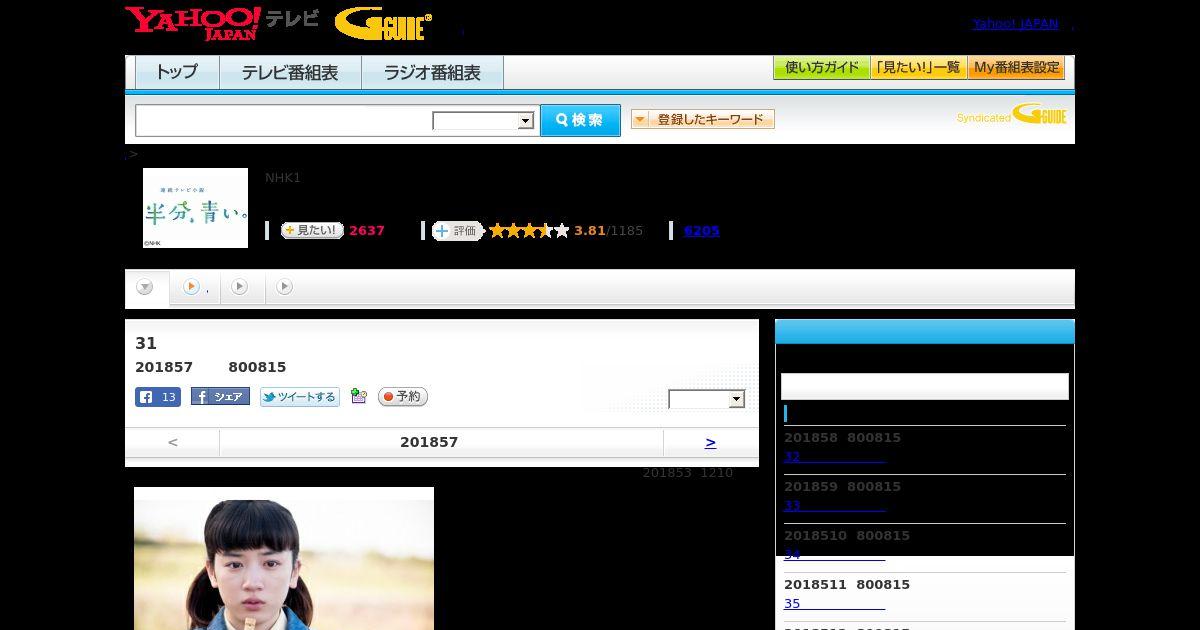
Task: Open the dropdown beside episode title
Action: (x=707, y=399)
